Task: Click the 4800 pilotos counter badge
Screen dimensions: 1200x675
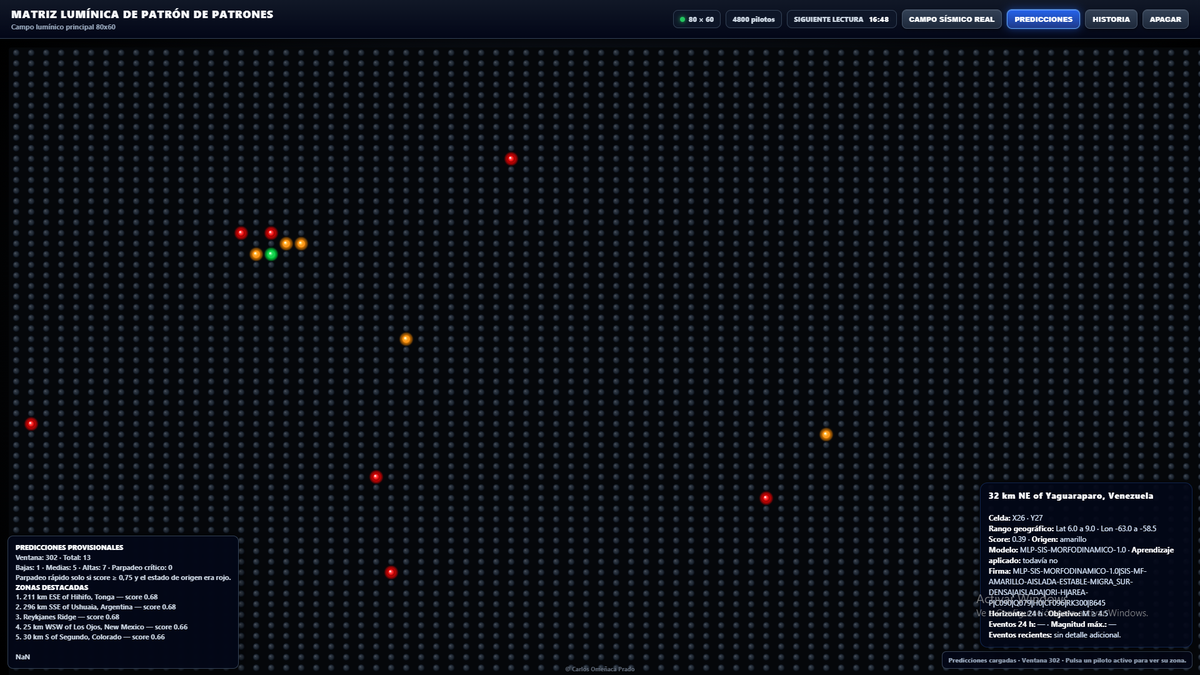Action: pyautogui.click(x=754, y=19)
